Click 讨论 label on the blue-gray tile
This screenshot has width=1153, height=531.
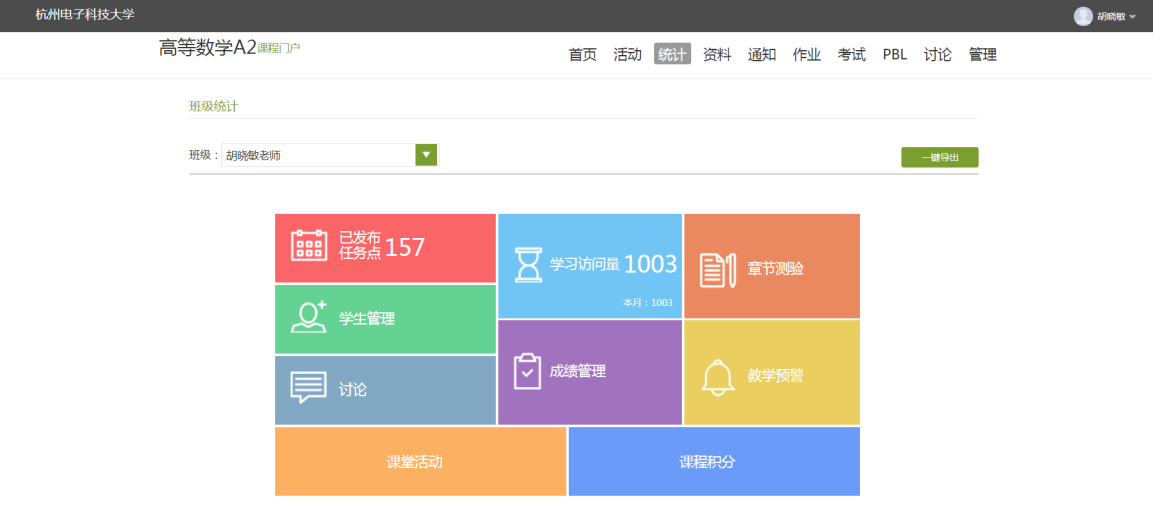(x=353, y=390)
